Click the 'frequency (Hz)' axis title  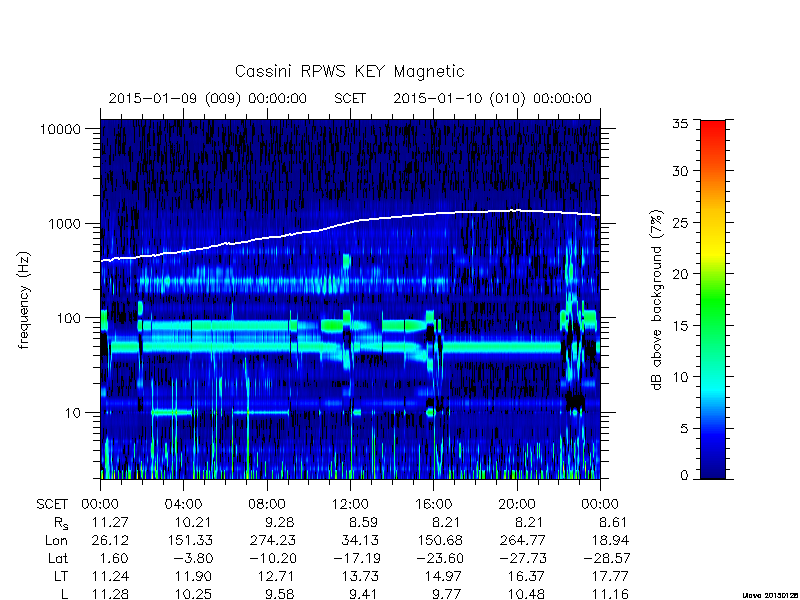click(24, 300)
